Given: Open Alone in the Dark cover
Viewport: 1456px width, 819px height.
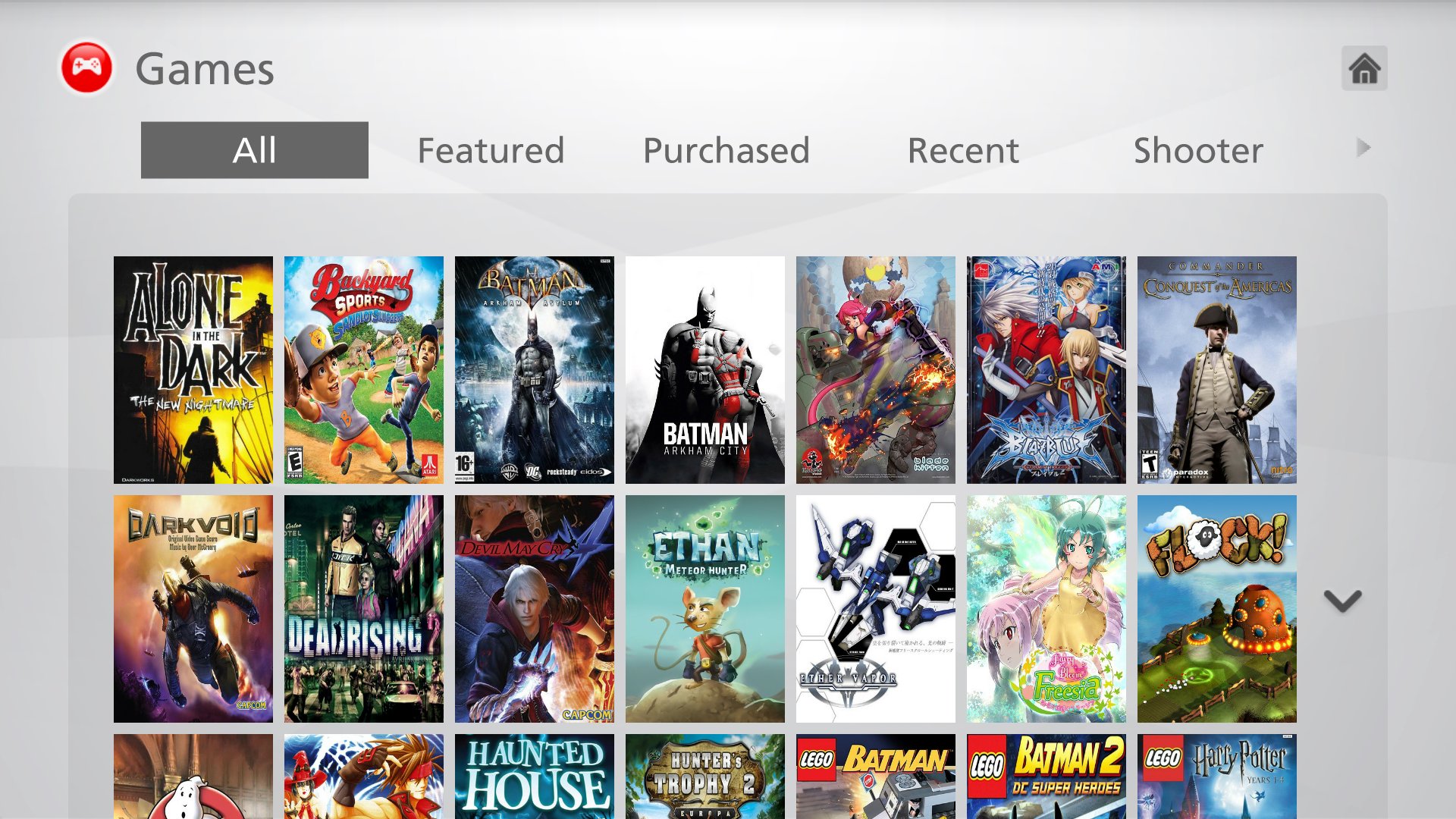Looking at the screenshot, I should click(193, 370).
